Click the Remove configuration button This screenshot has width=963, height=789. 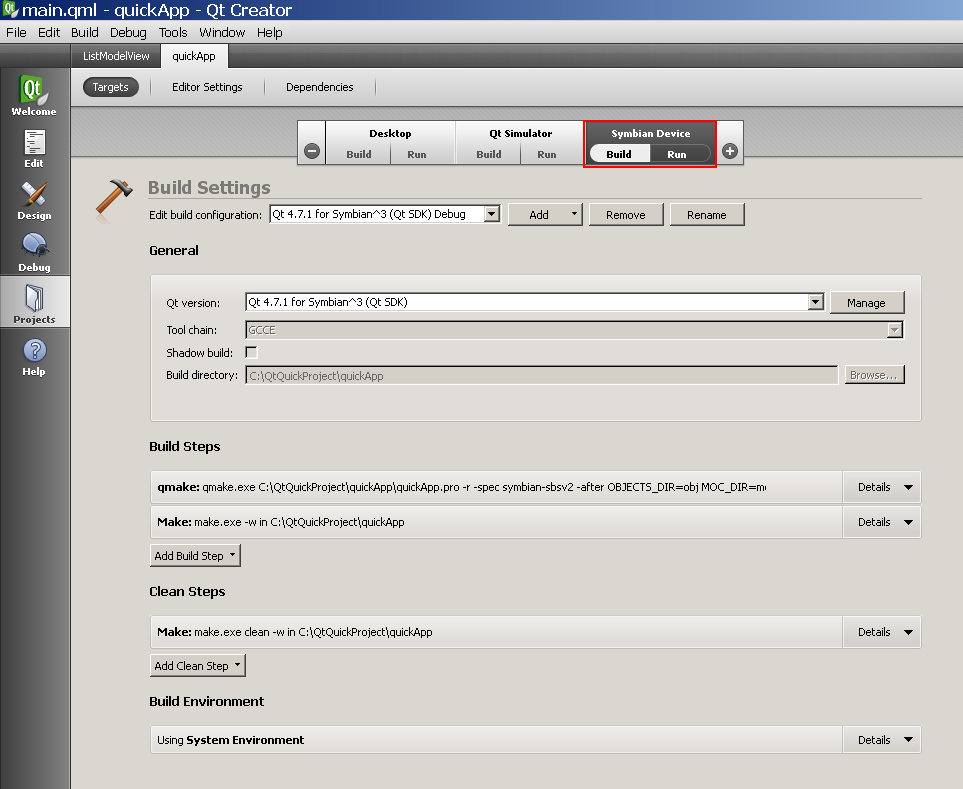coord(626,215)
